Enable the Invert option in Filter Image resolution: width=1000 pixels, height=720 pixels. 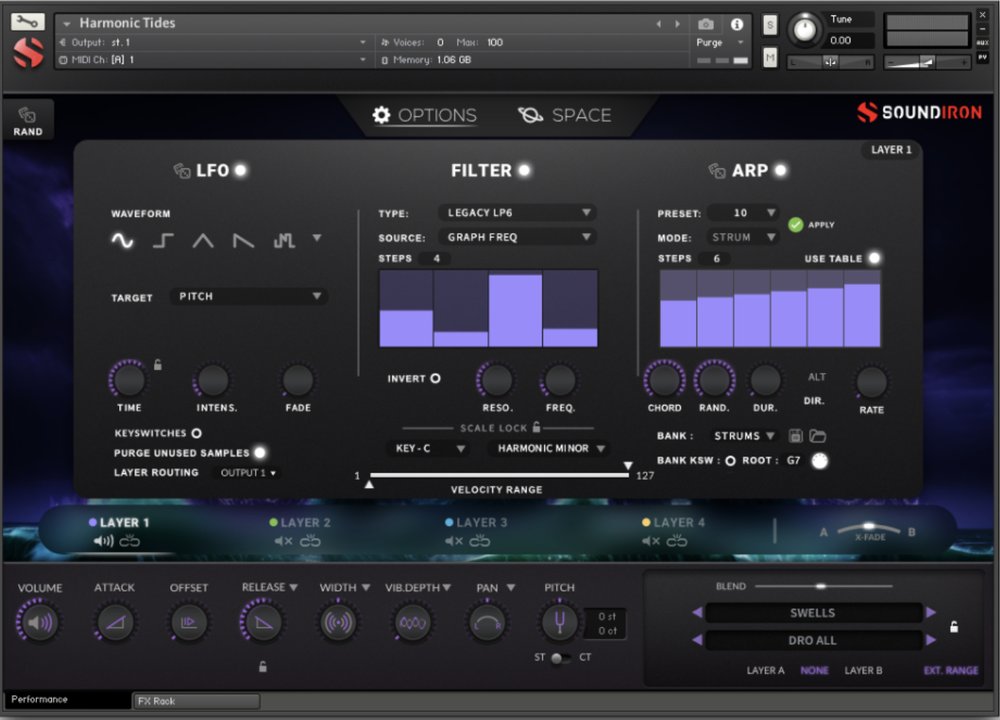tap(435, 378)
